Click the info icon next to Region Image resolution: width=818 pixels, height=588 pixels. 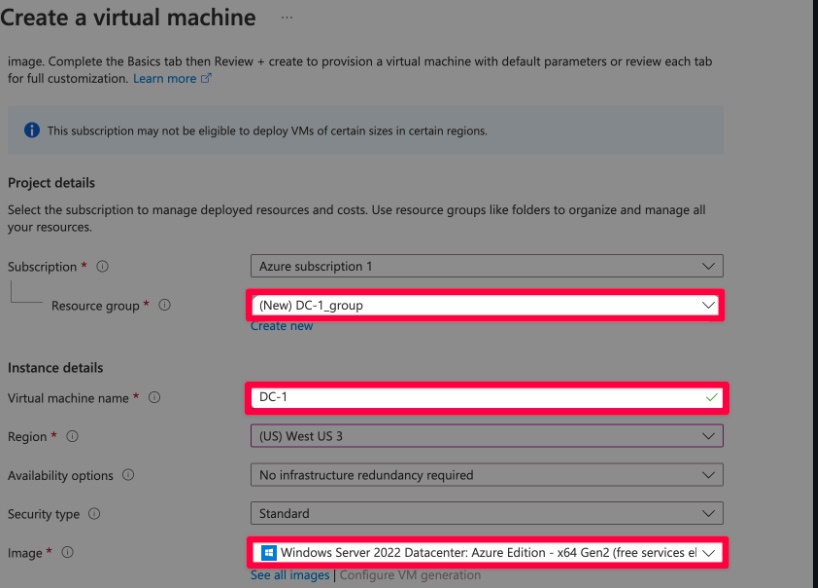73,436
